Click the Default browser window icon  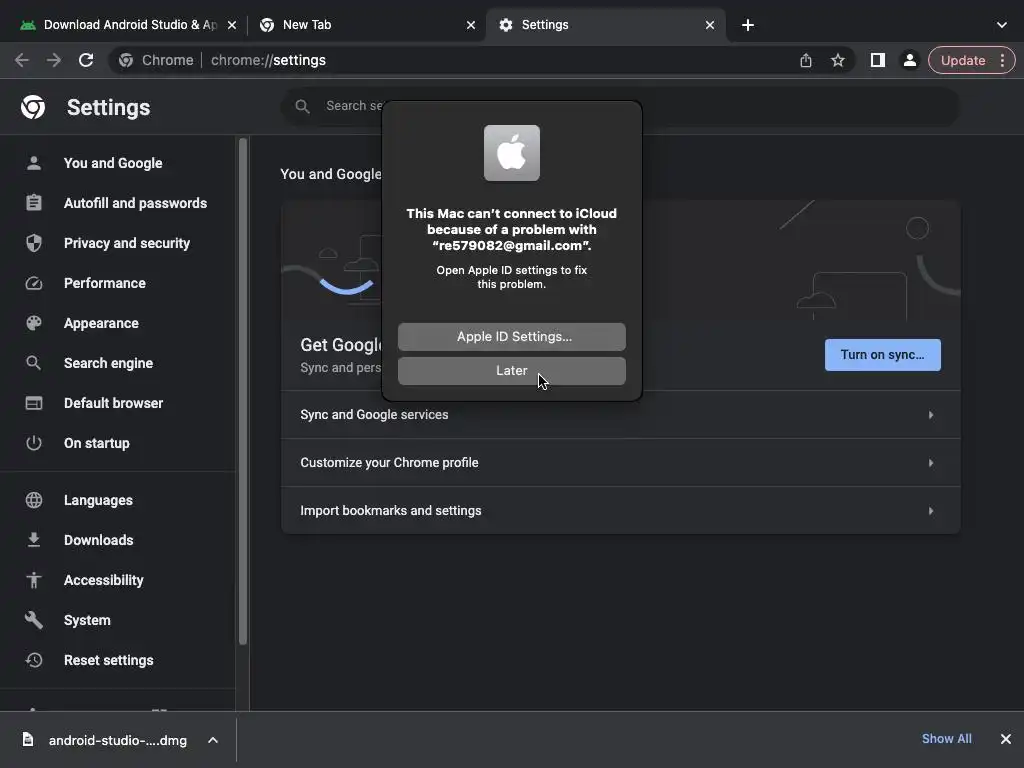point(34,403)
